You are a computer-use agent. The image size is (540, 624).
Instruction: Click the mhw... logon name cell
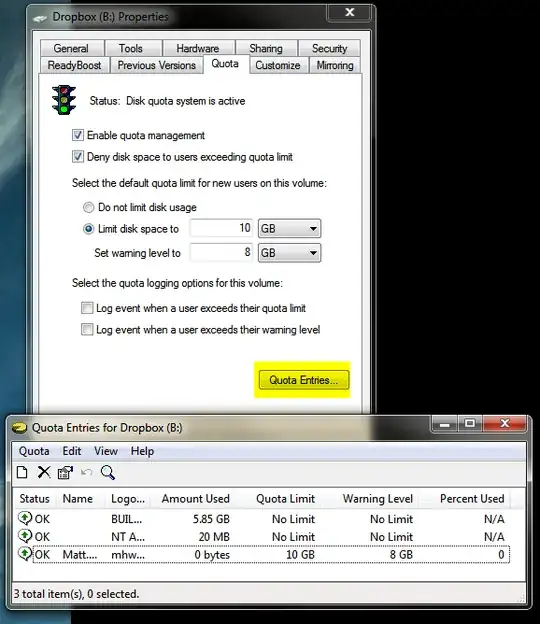128,555
